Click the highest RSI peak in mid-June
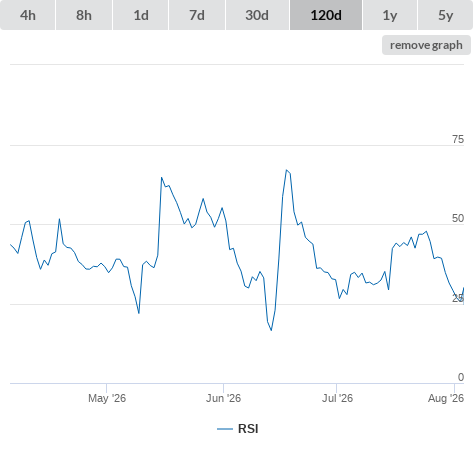 [286, 170]
